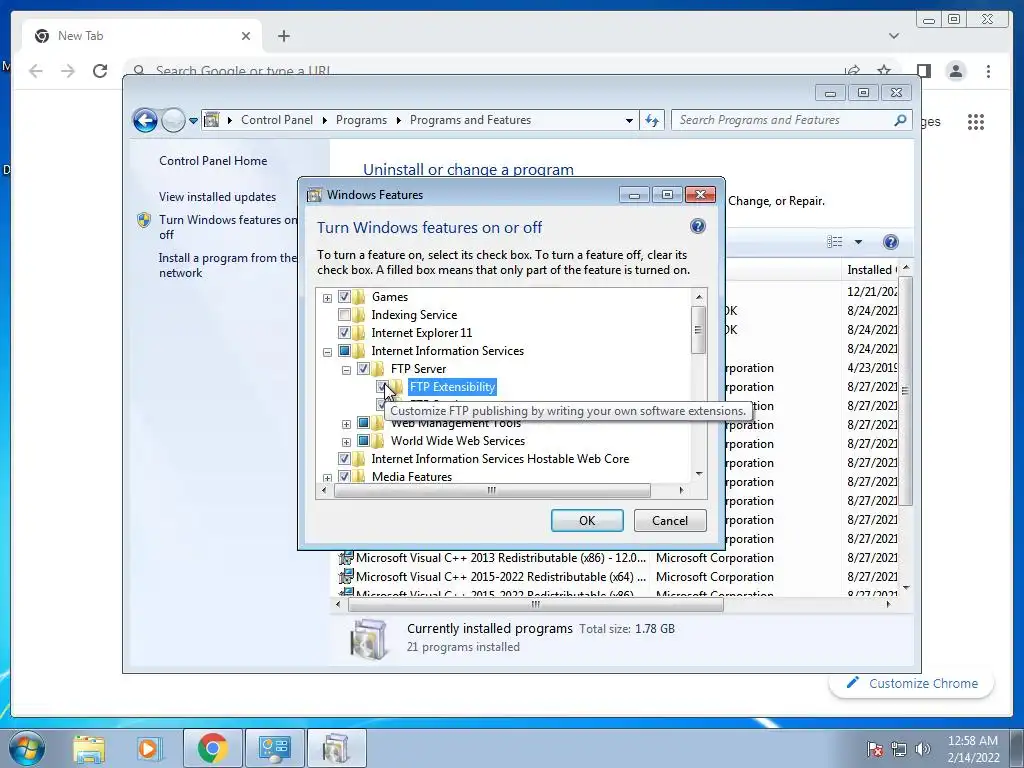Open the Windows Features help icon
Screen dimensions: 1024x768
click(697, 226)
